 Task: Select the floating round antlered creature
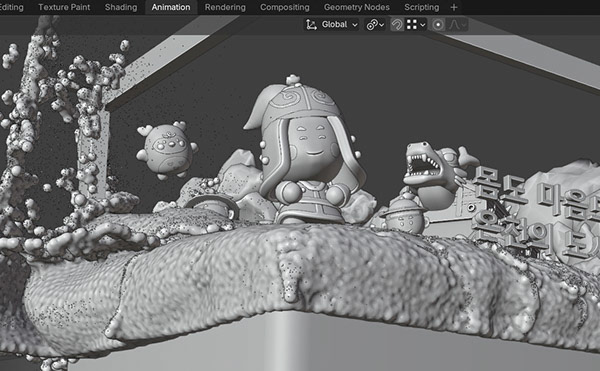[x=167, y=150]
